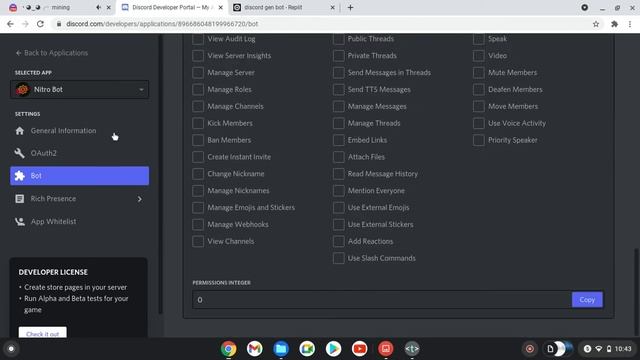Enable Use Voice Activity checkbox
This screenshot has width=640, height=360.
479,123
